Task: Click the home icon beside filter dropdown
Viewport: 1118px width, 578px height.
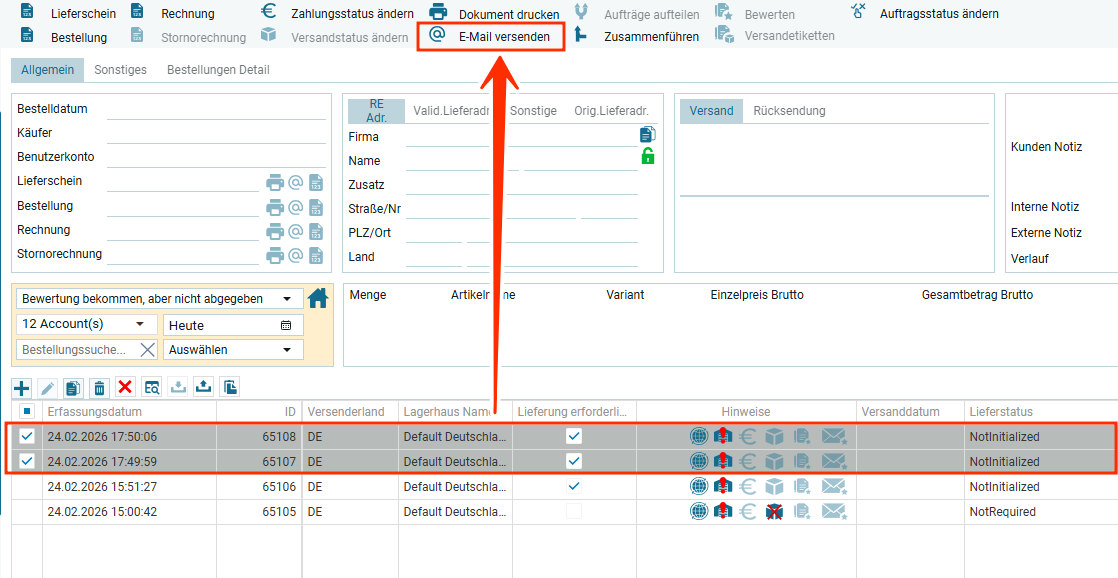Action: coord(318,298)
